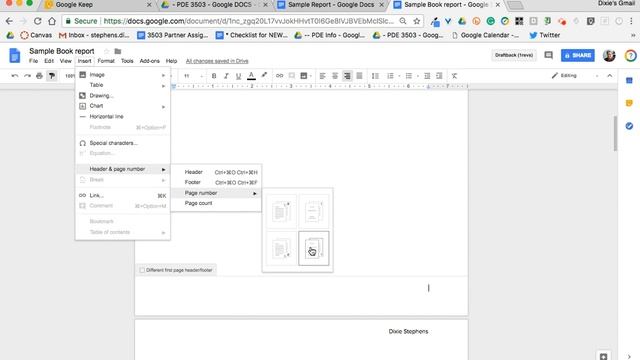Toggle bold formatting

click(x=214, y=76)
